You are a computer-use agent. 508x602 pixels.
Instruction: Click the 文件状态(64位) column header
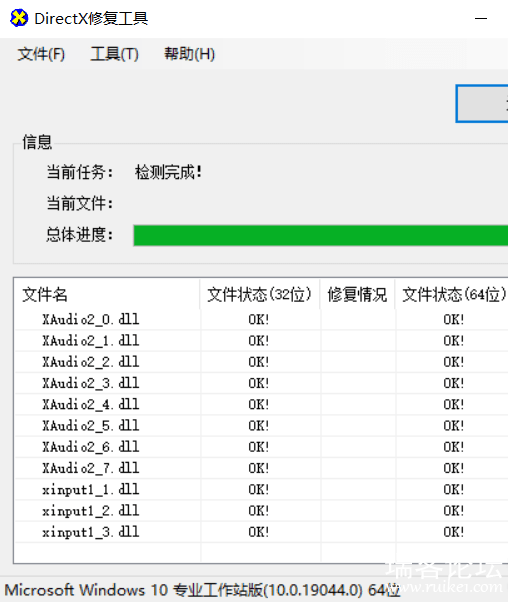(x=452, y=294)
